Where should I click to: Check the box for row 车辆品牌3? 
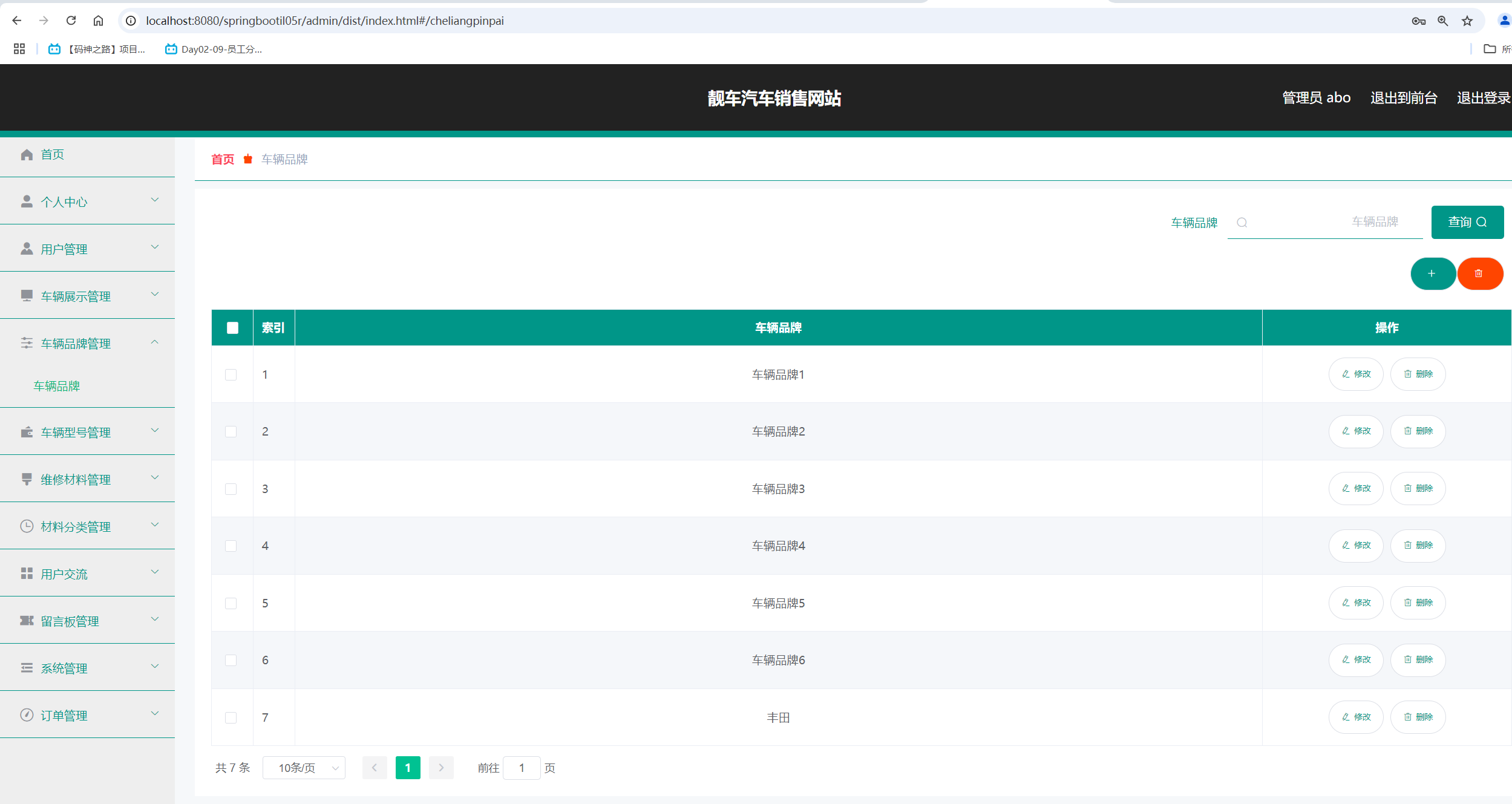pos(231,489)
